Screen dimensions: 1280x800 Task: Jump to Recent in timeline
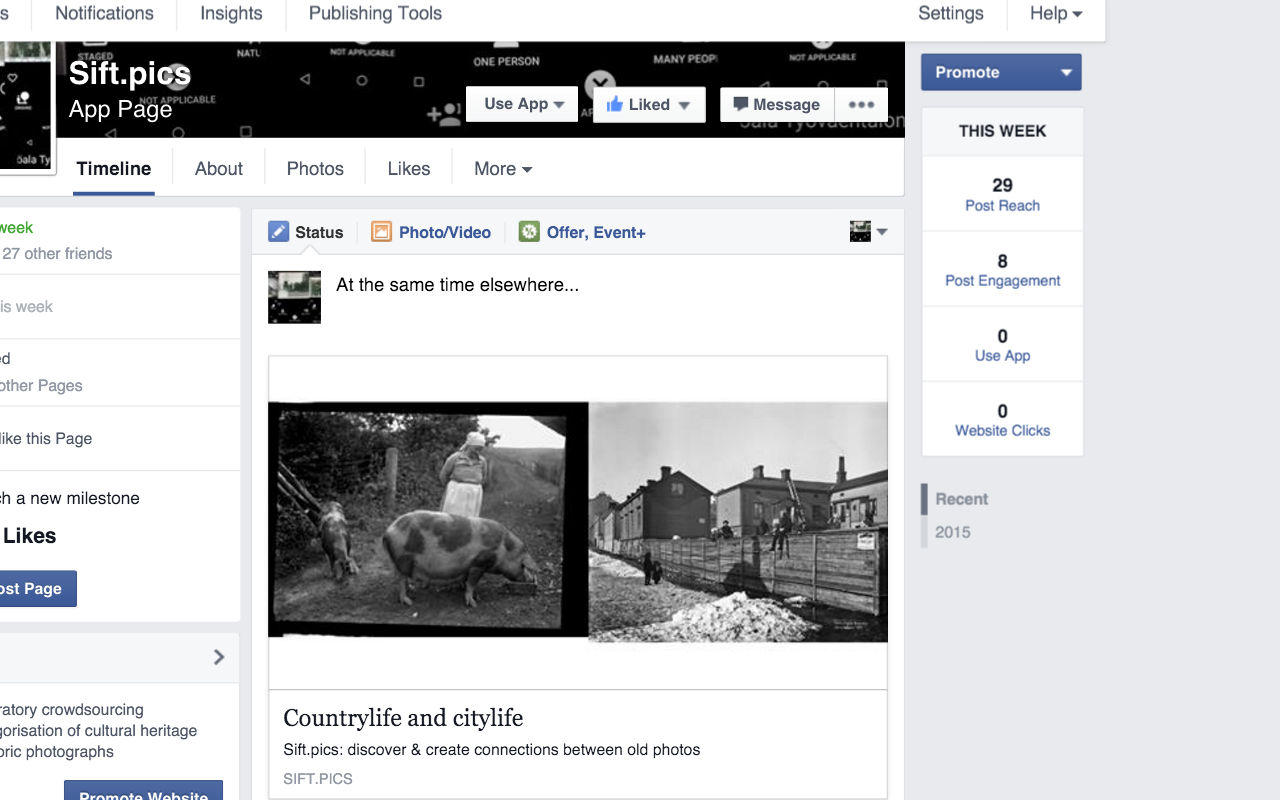click(x=961, y=499)
